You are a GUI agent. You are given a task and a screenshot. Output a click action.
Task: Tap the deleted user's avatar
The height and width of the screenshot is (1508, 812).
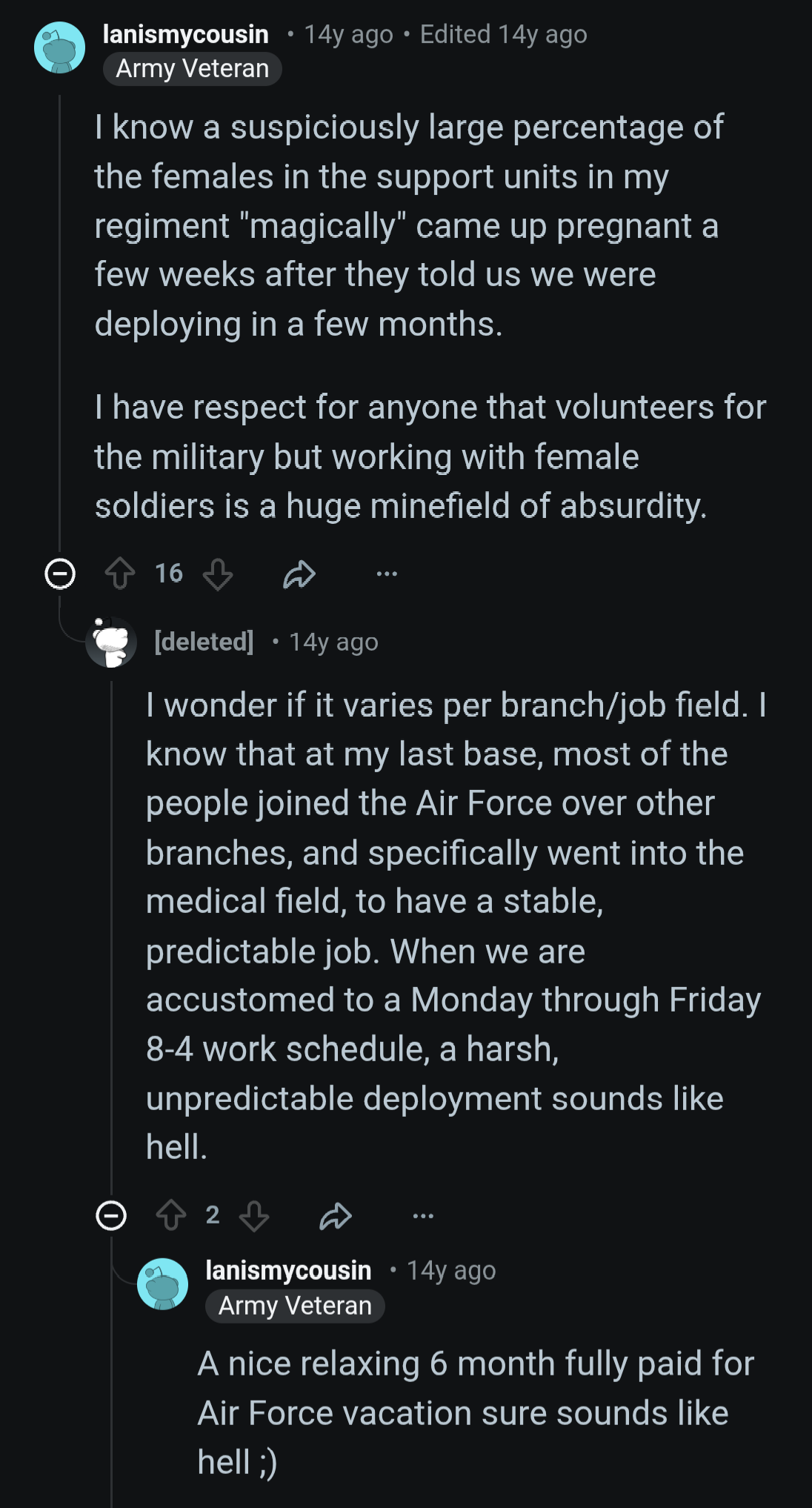coord(111,642)
